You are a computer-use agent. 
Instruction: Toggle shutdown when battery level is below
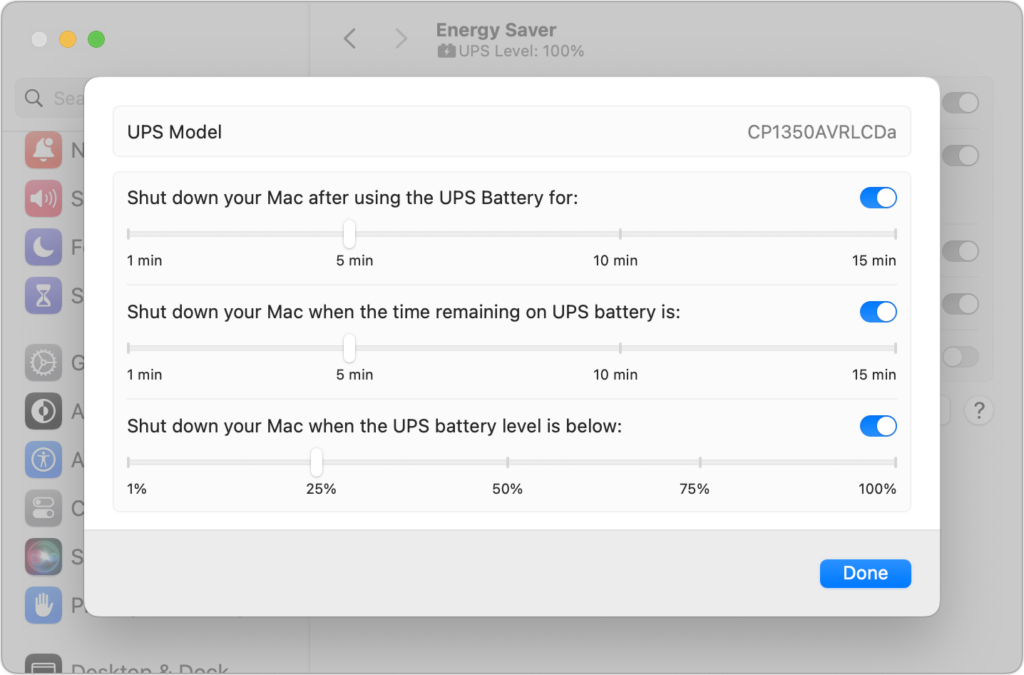pyautogui.click(x=878, y=426)
